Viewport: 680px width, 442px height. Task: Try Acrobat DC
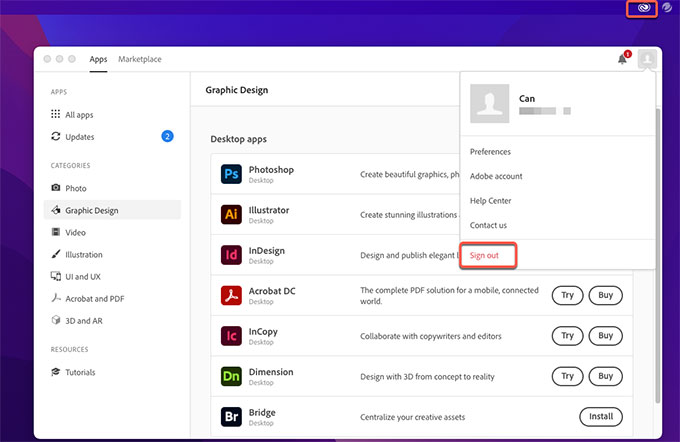pos(567,295)
